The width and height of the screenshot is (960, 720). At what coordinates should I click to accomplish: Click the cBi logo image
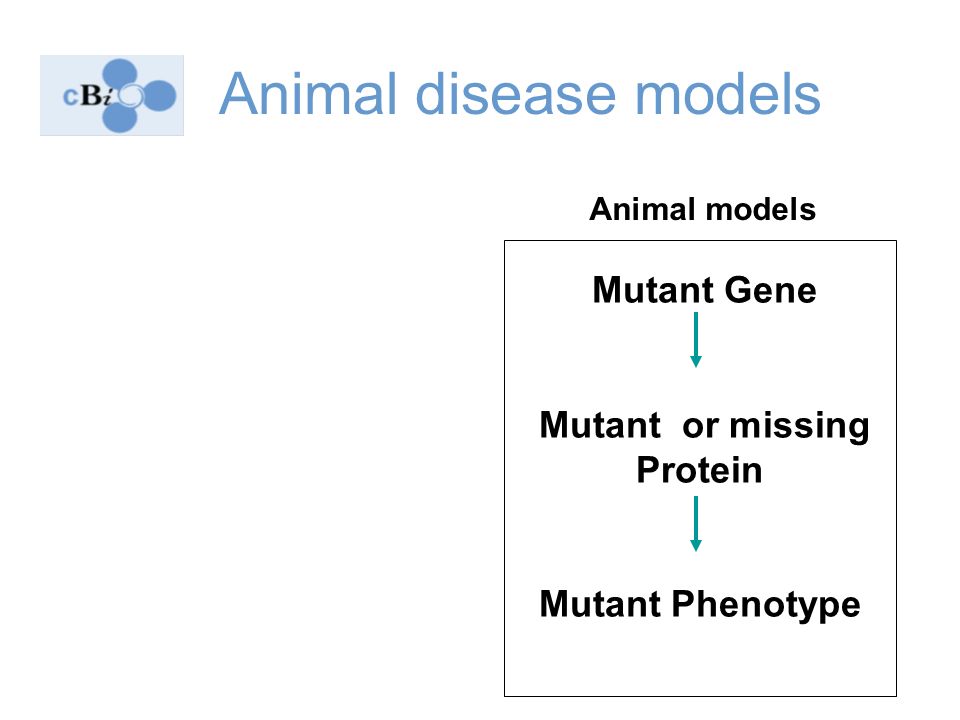(x=112, y=96)
